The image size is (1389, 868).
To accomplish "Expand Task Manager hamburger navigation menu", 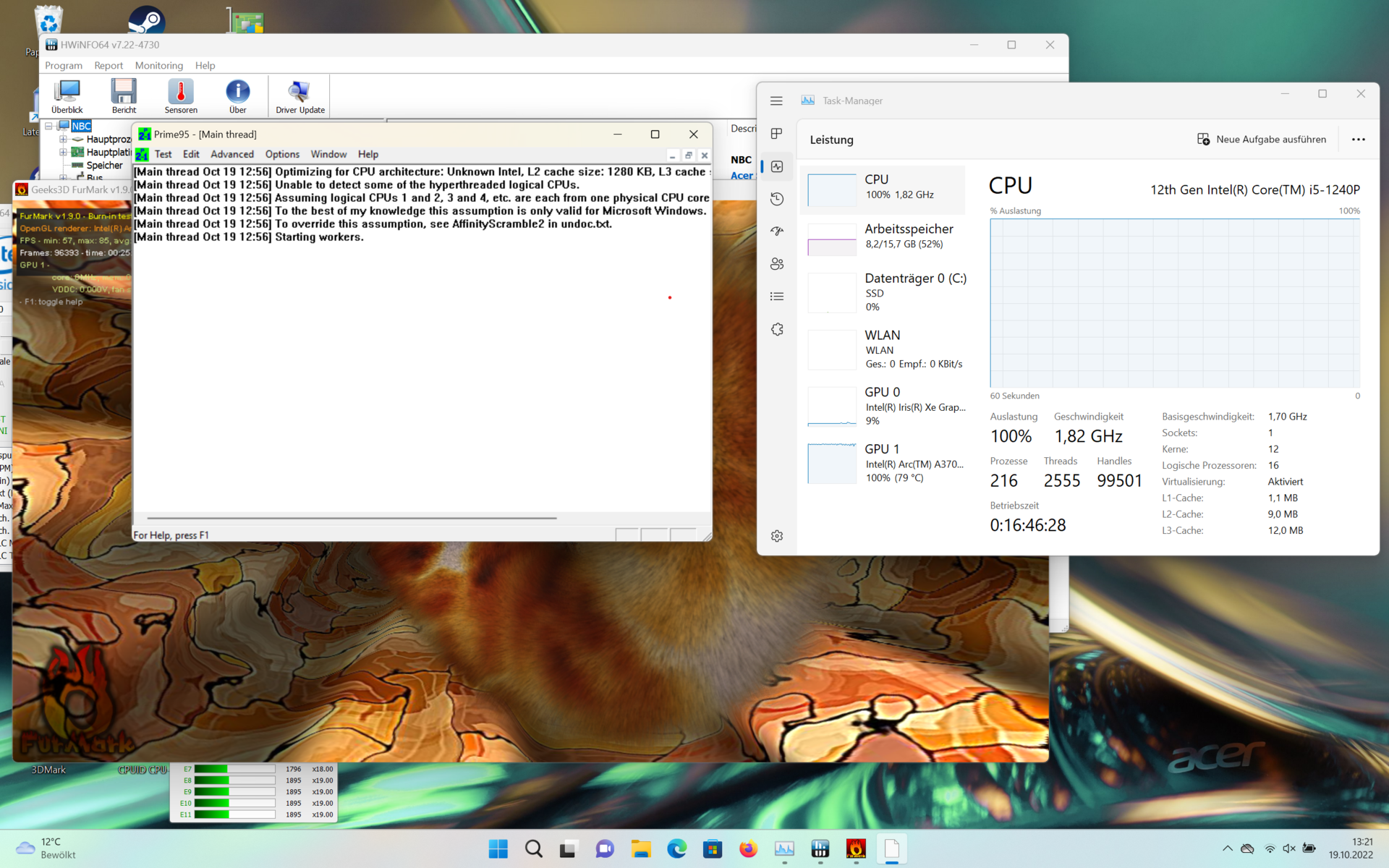I will (x=776, y=101).
